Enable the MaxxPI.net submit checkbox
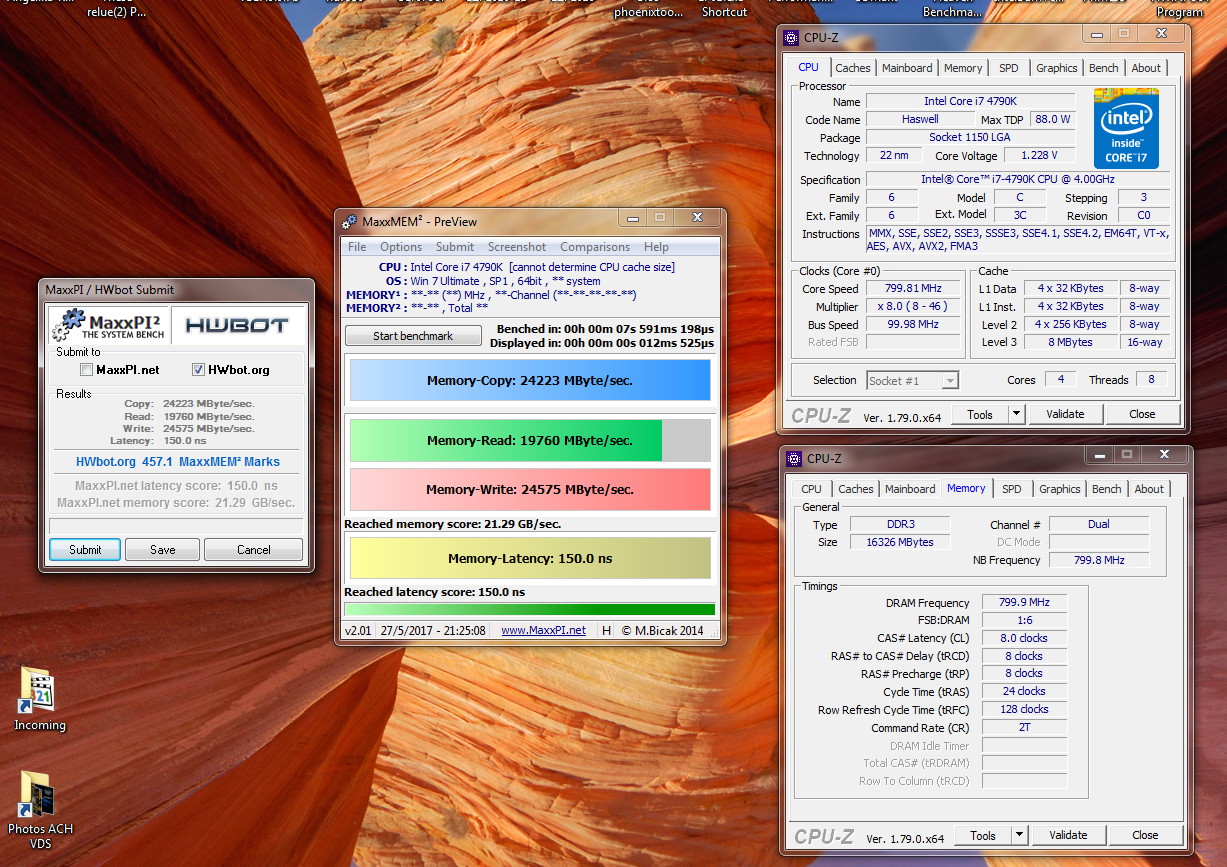1227x867 pixels. pos(87,370)
